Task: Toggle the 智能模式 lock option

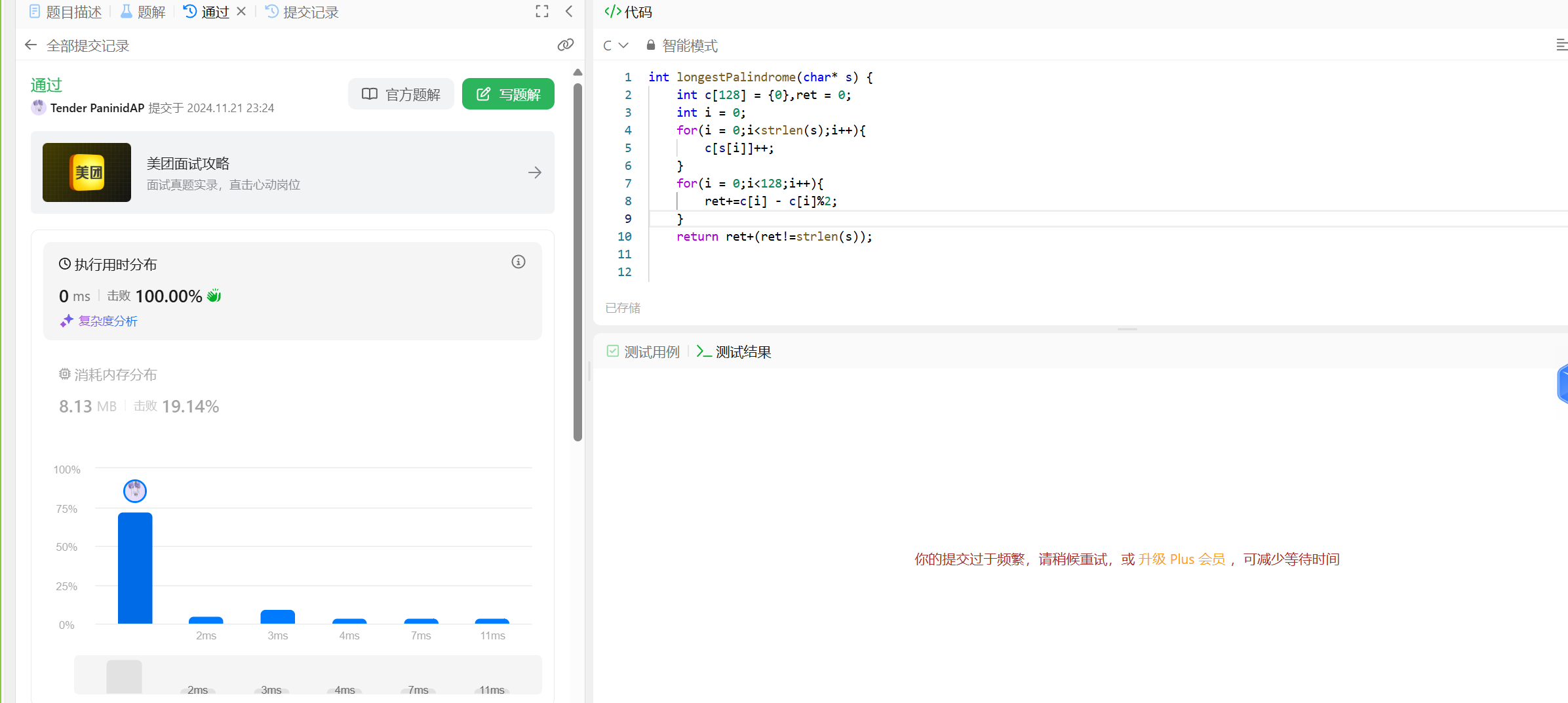Action: [x=682, y=45]
